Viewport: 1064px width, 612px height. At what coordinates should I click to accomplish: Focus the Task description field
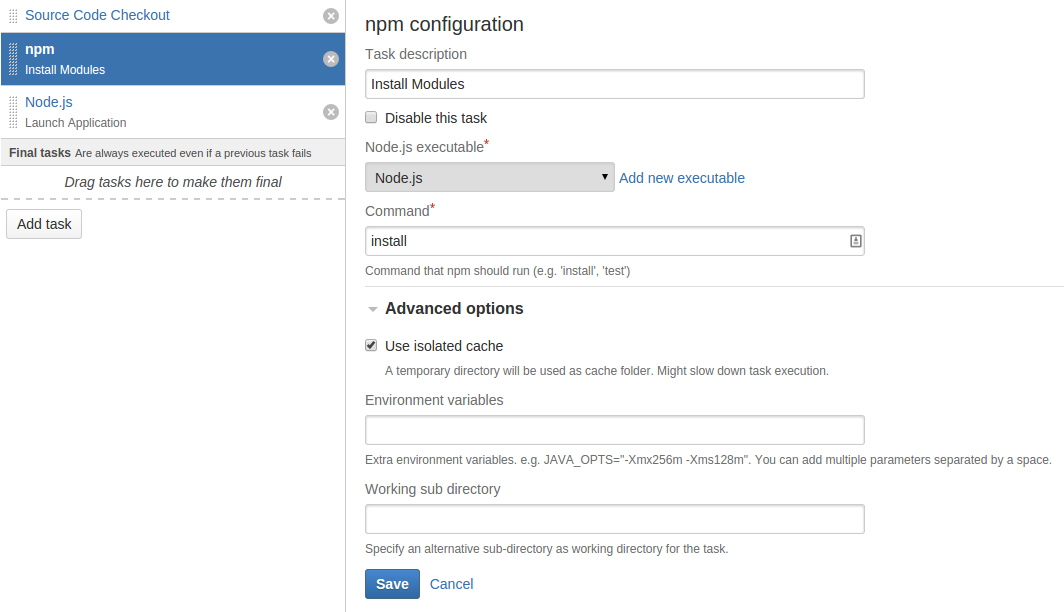pyautogui.click(x=615, y=84)
